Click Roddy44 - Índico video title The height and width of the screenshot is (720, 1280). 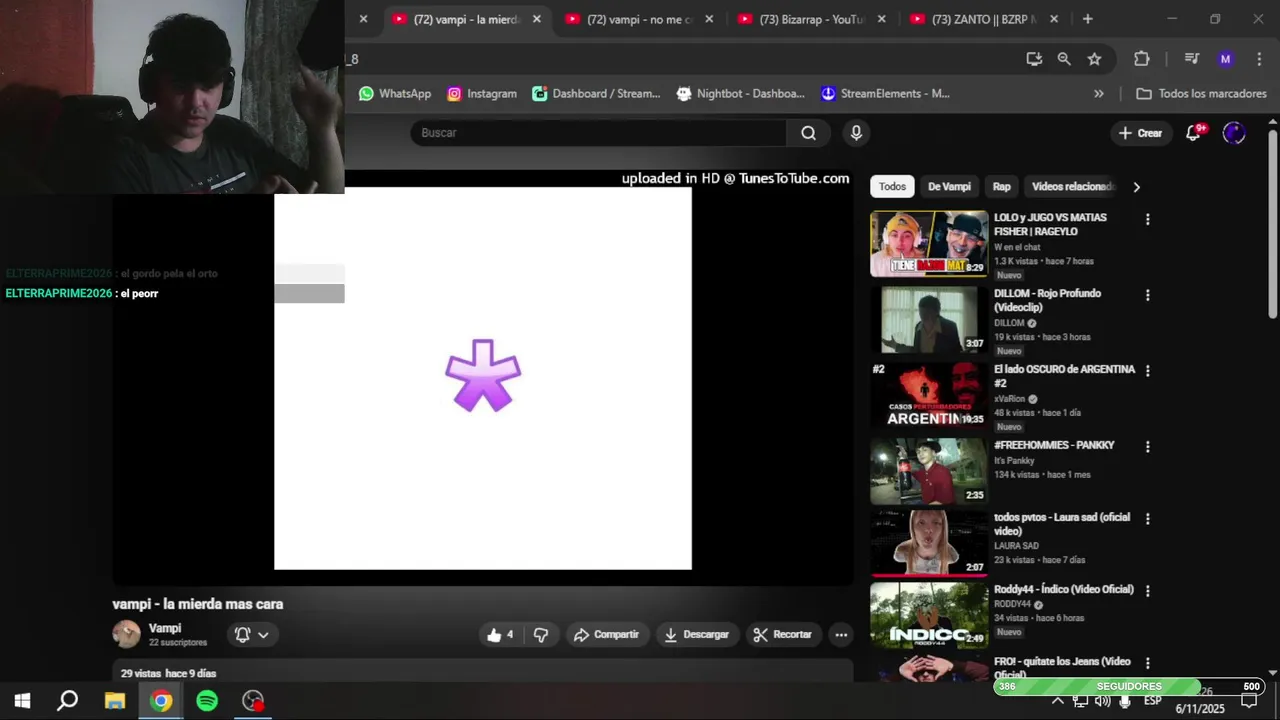pos(1064,589)
